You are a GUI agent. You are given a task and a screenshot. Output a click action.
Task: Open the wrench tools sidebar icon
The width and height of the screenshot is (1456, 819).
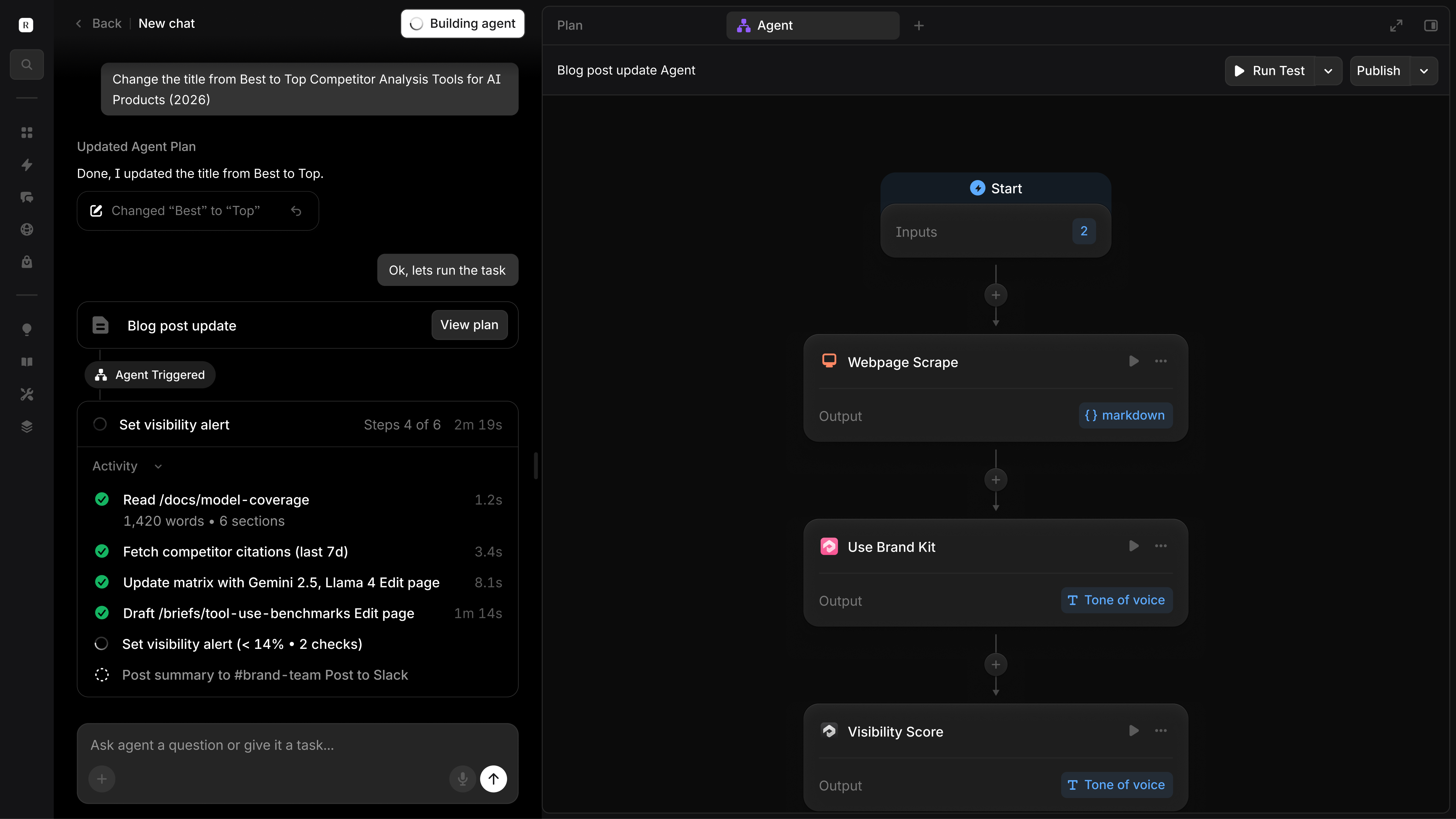tap(26, 394)
